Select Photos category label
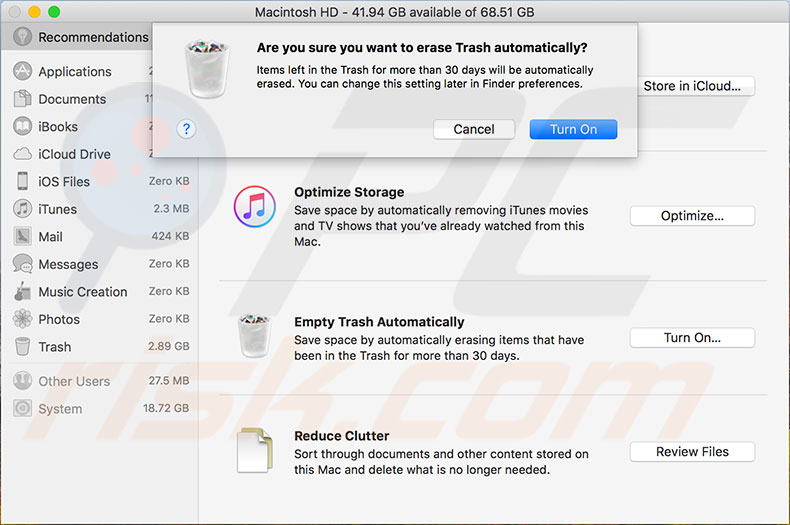 coord(59,319)
